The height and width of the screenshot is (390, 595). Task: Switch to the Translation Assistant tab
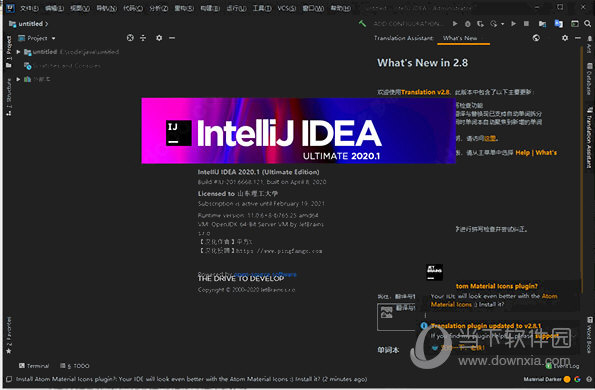[x=404, y=38]
